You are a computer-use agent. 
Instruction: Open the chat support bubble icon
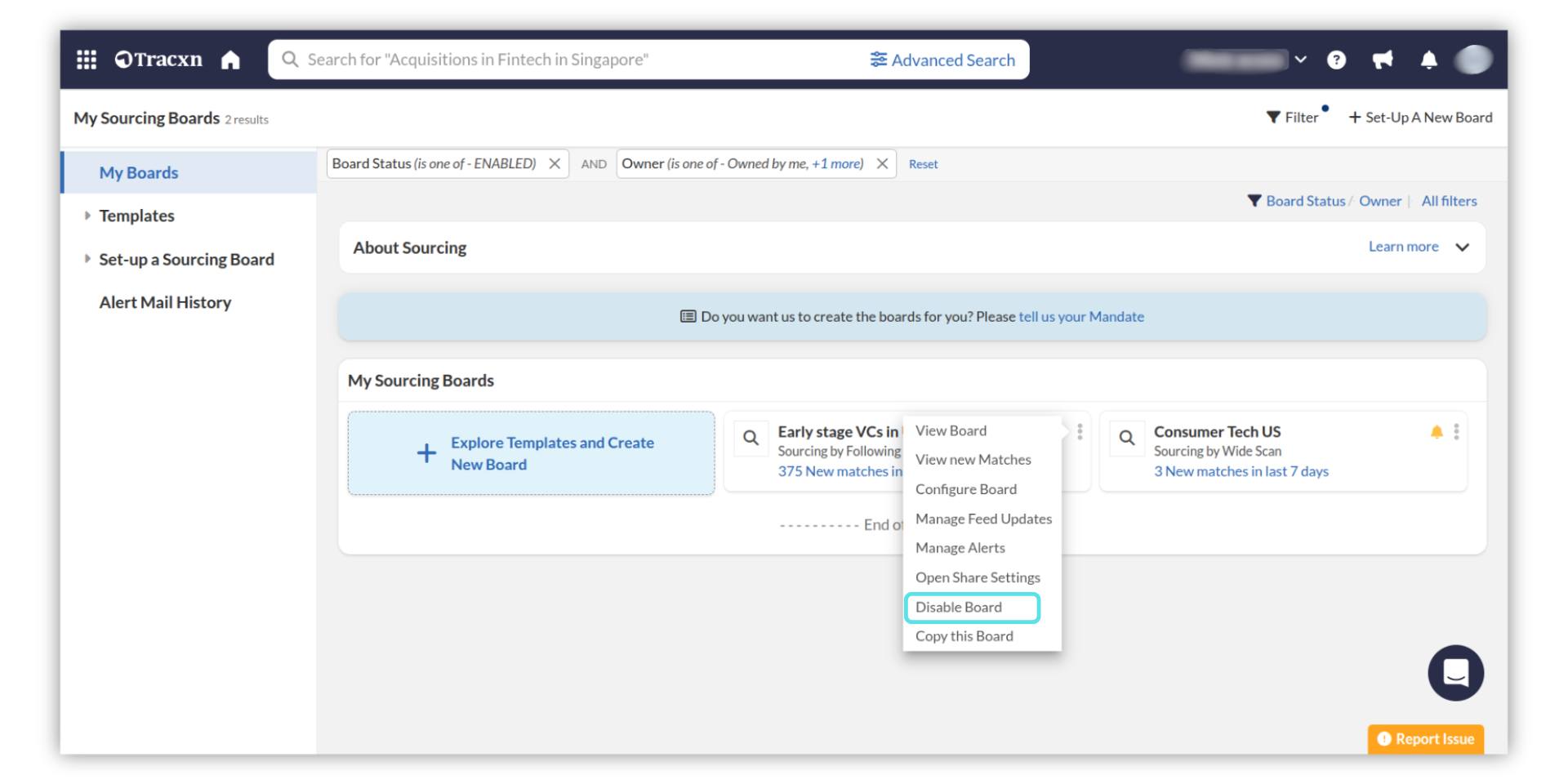1455,673
